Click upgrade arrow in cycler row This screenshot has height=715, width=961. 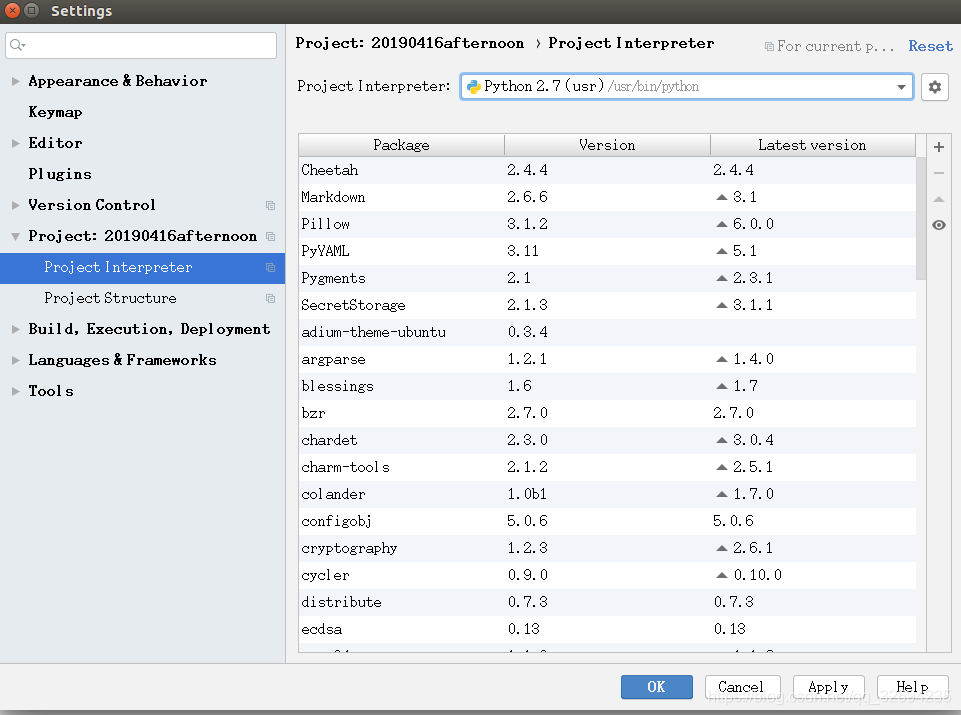click(722, 575)
